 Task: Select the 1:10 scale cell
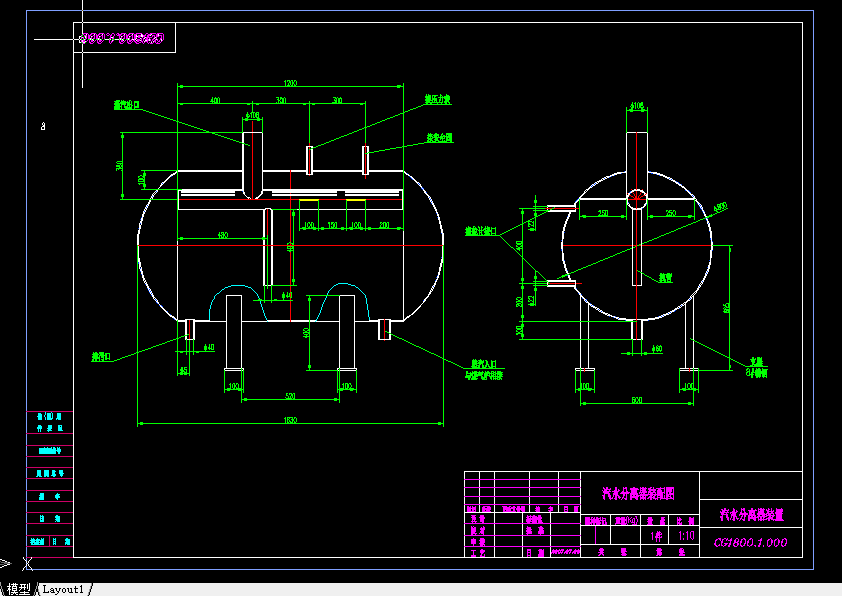tap(686, 535)
